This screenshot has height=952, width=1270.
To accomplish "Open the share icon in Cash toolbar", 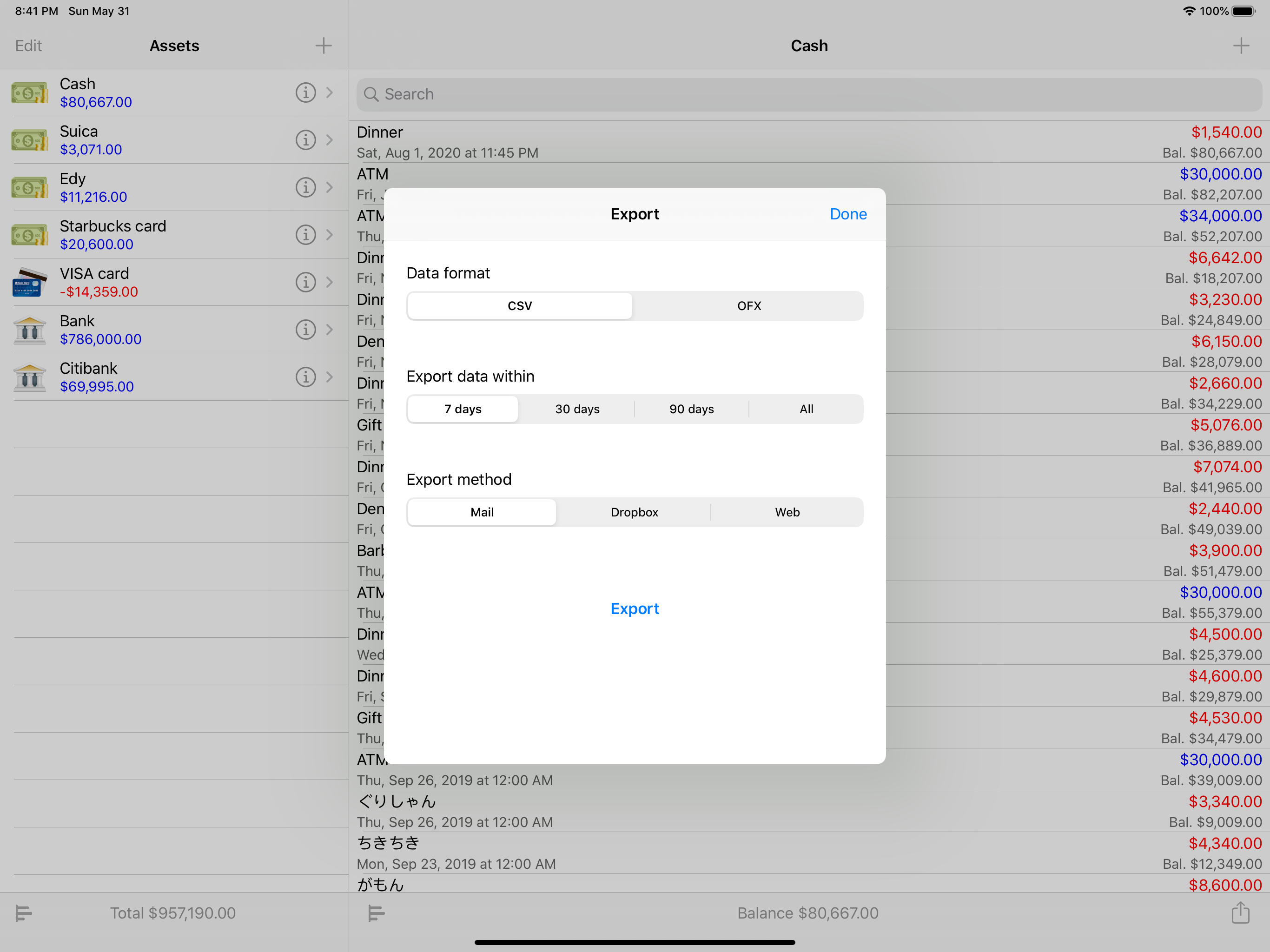I will 1241,912.
